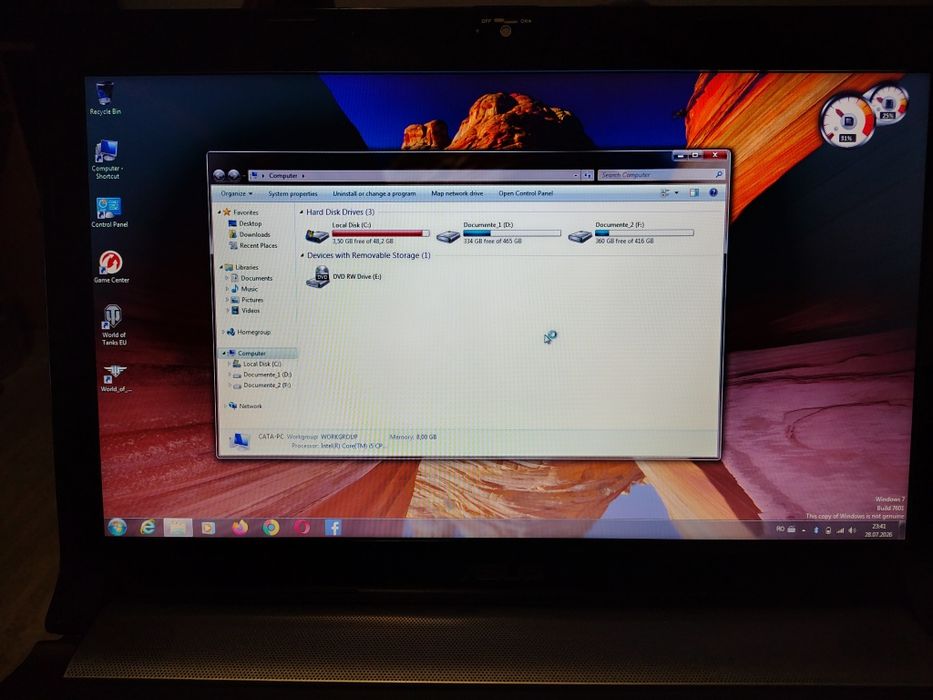Screen dimensions: 933x700
Task: Click the network signal tray icon
Action: 840,530
